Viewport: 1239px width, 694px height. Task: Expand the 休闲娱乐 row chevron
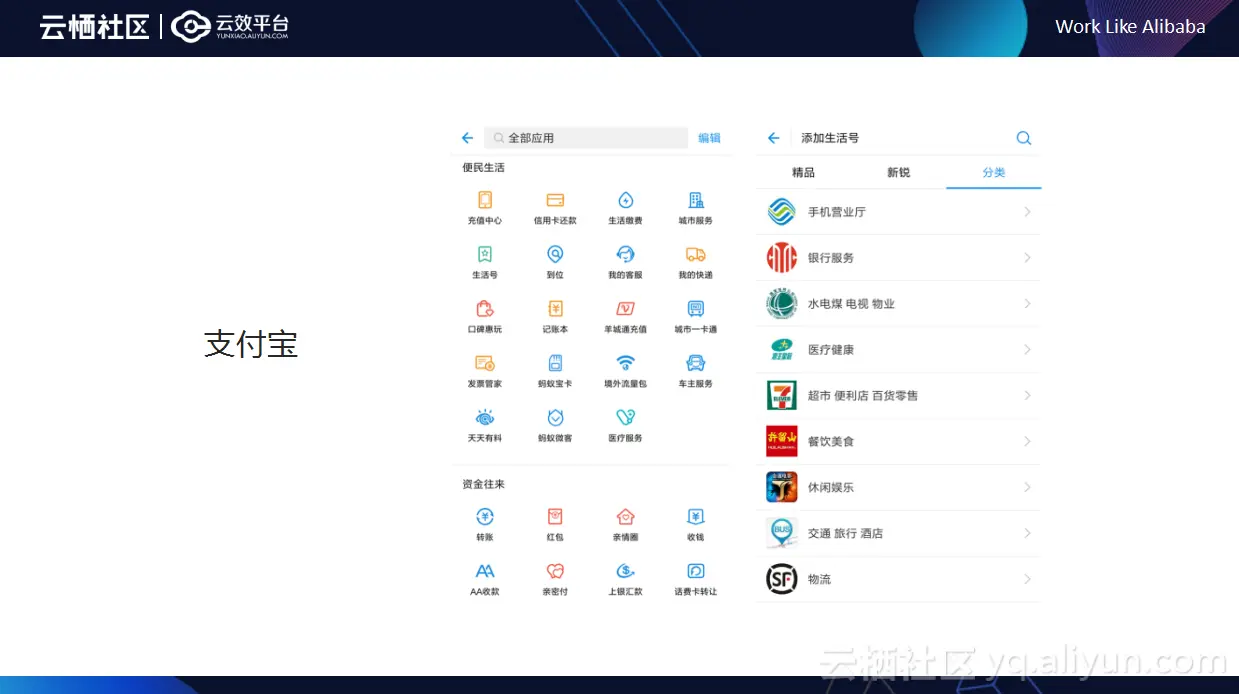(x=1027, y=487)
